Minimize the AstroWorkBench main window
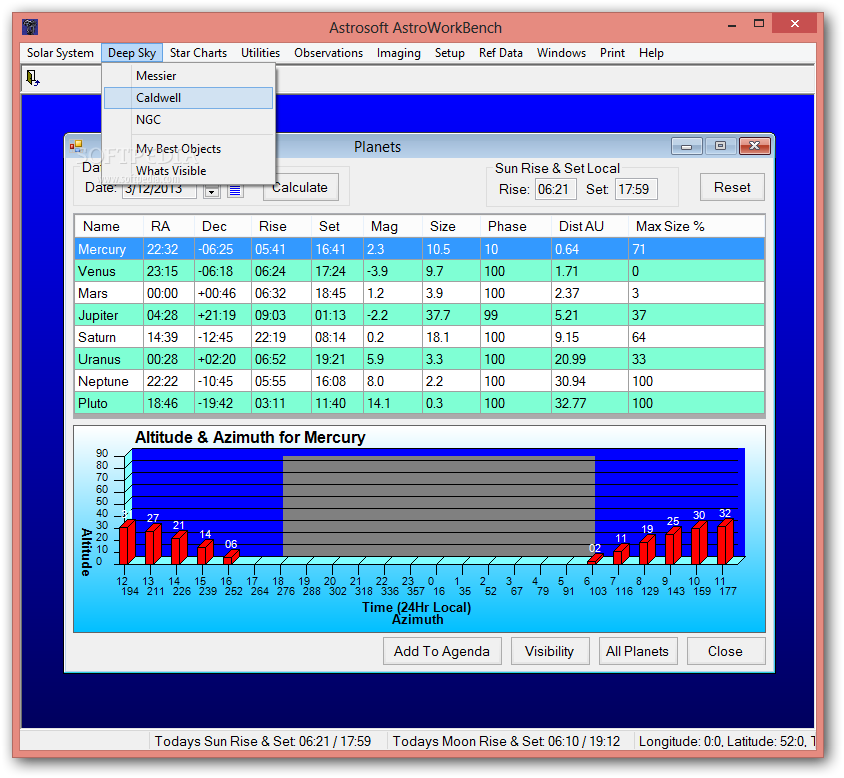 click(x=732, y=24)
